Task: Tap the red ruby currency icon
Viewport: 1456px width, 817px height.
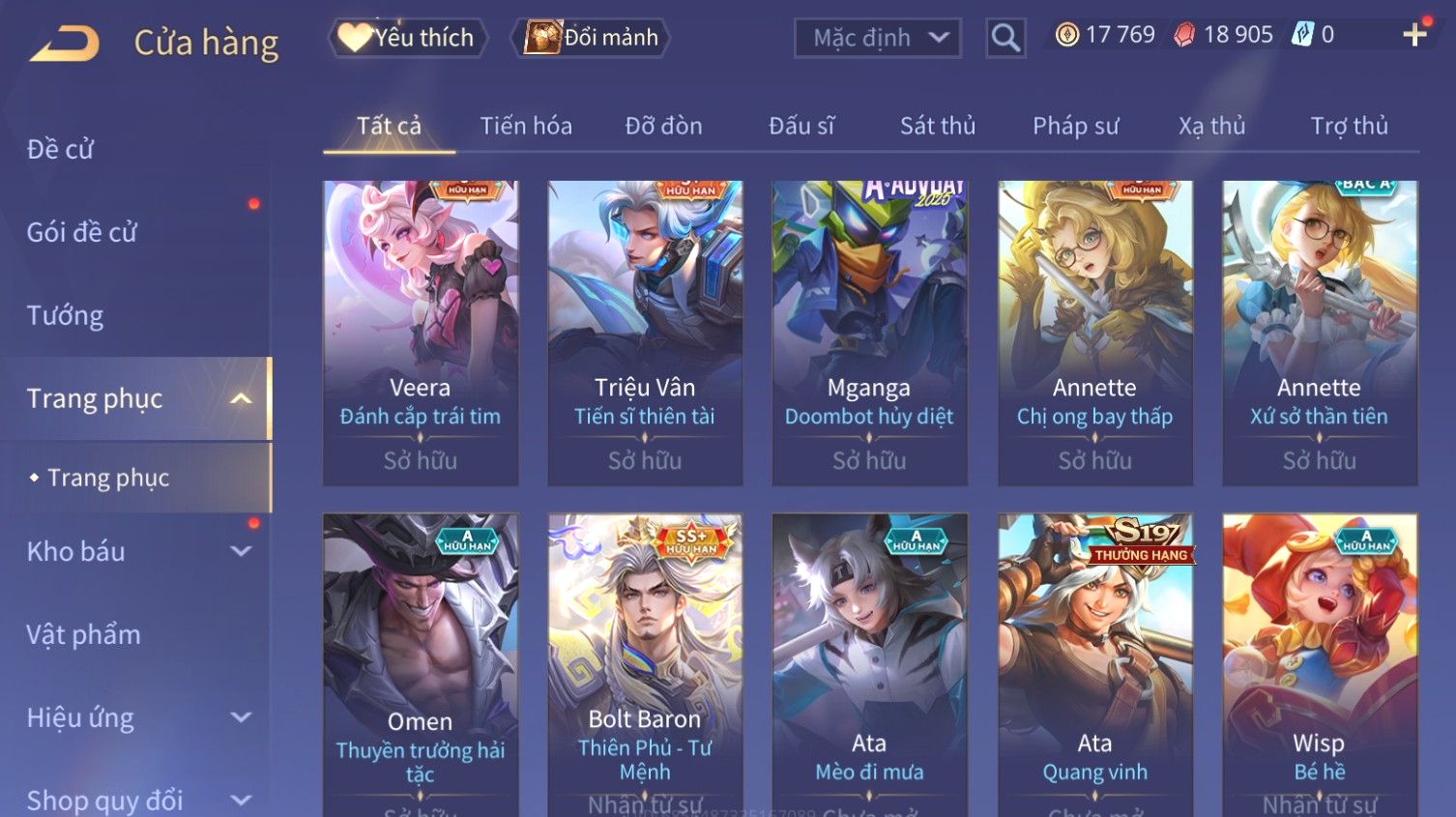Action: (1184, 36)
